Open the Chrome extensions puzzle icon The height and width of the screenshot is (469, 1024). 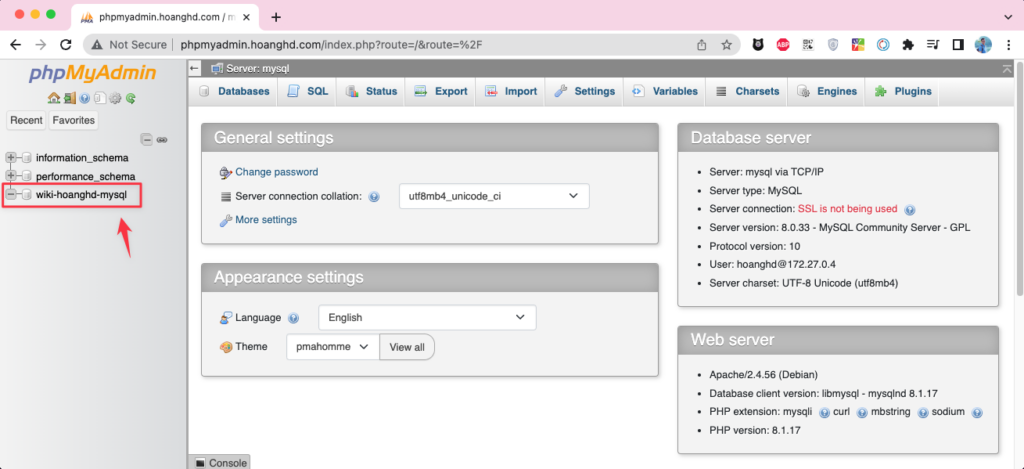[908, 44]
